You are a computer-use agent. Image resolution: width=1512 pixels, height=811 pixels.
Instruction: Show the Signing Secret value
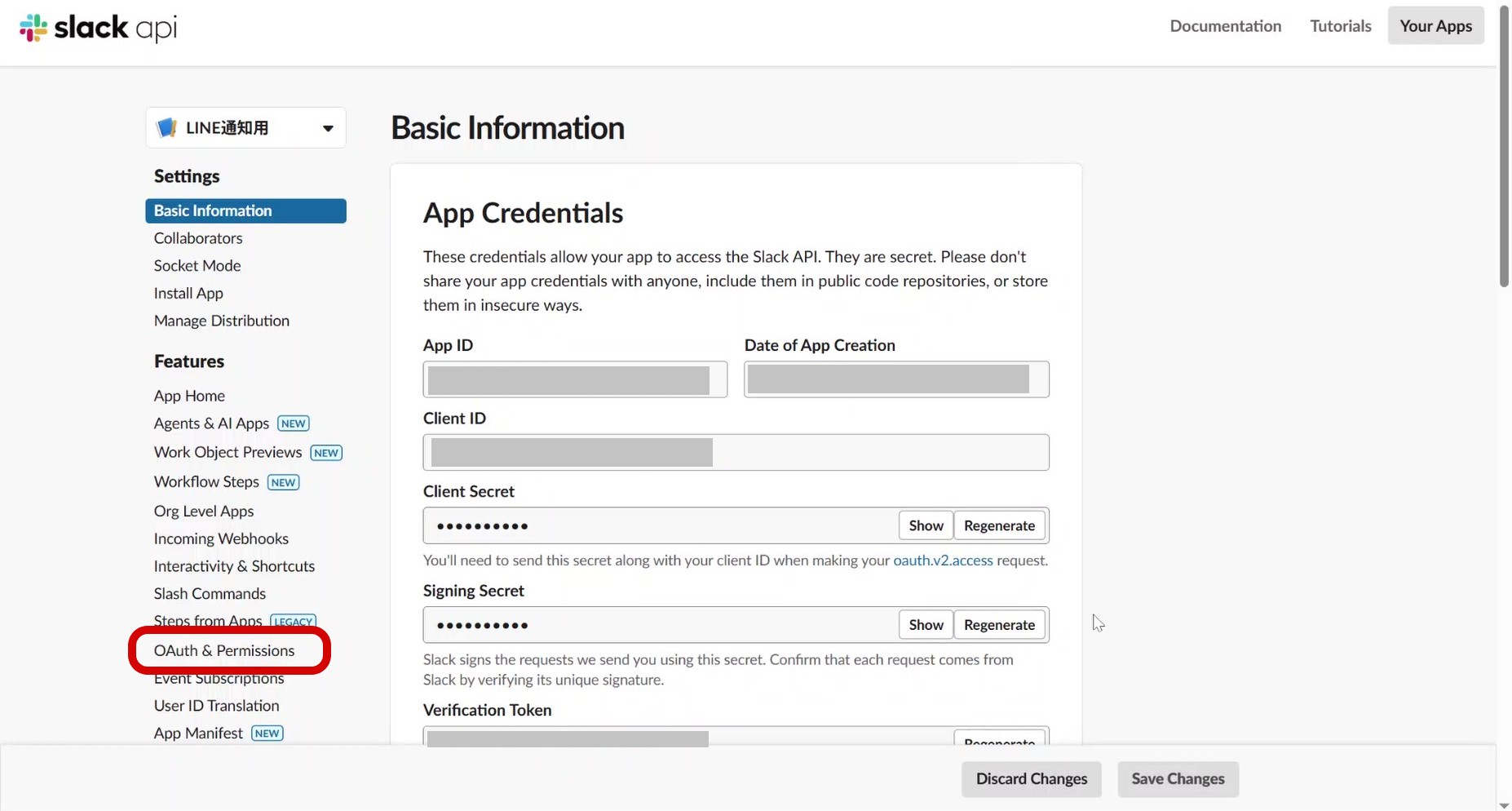click(926, 625)
